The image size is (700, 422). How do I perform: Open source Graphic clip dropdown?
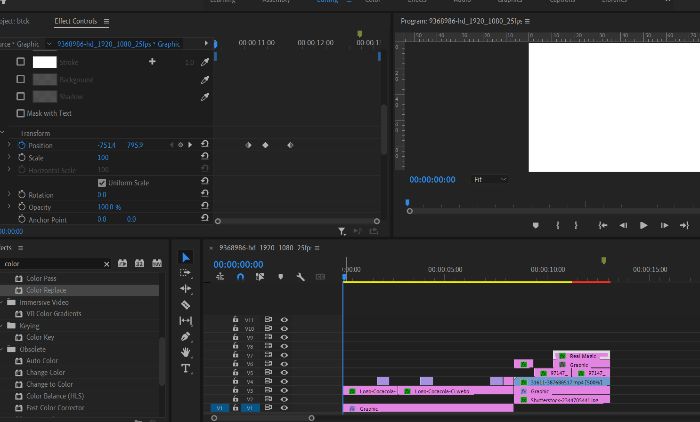pyautogui.click(x=49, y=44)
